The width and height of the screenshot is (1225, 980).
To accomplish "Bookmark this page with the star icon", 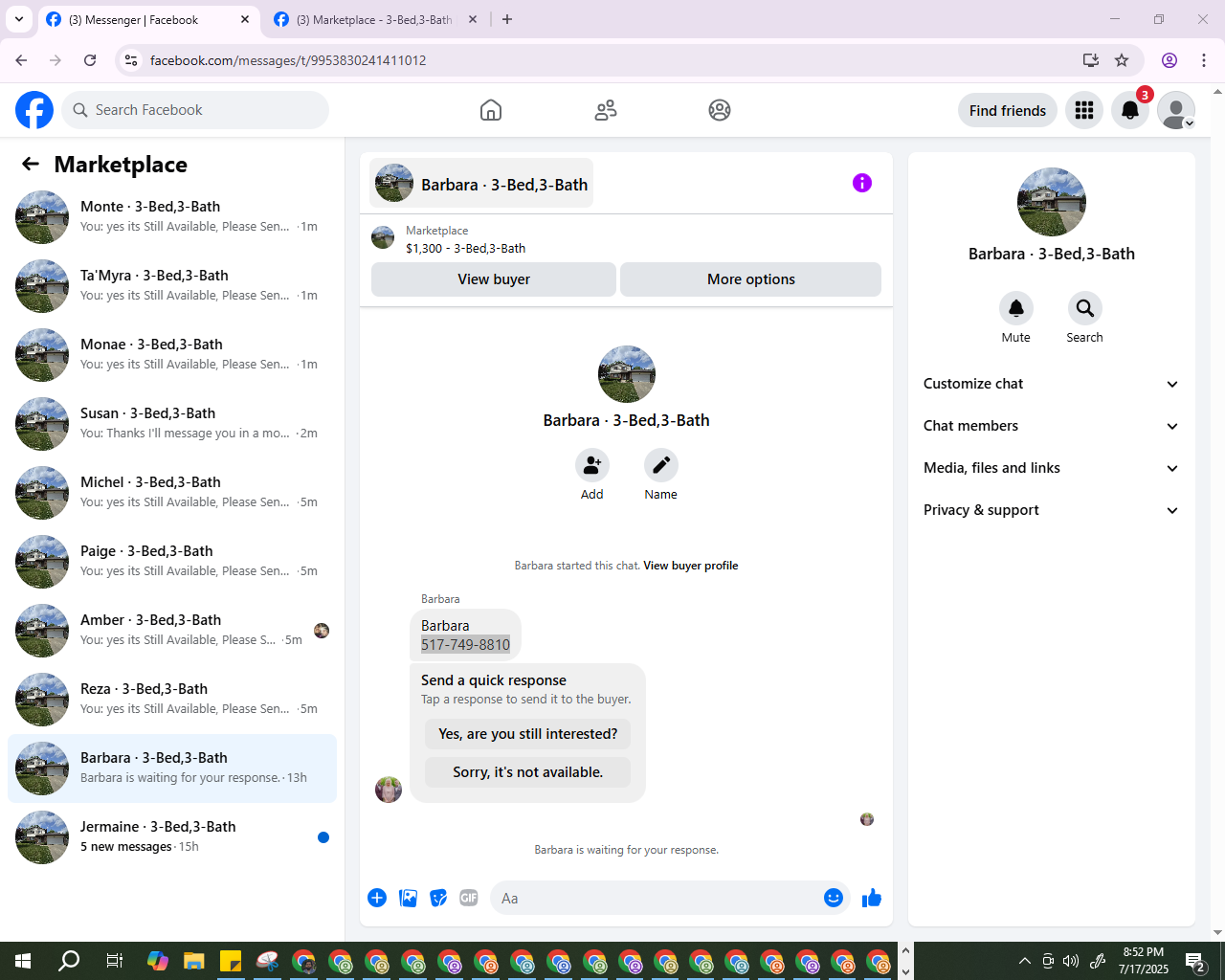I will pyautogui.click(x=1122, y=60).
